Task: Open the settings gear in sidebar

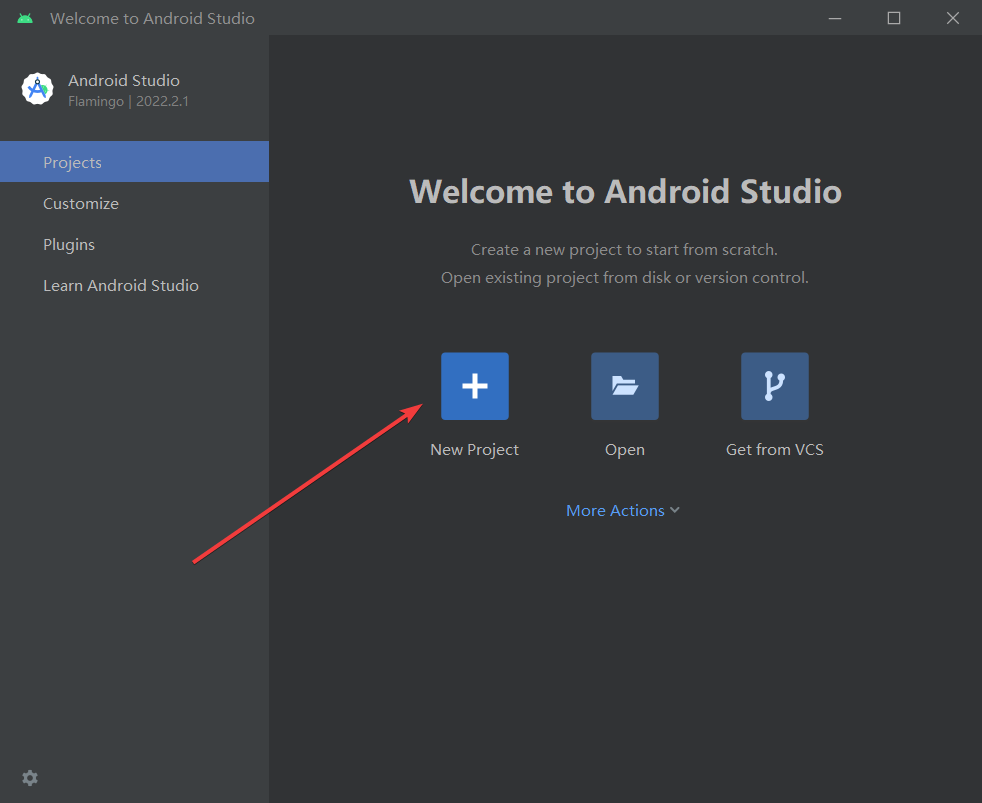Action: [30, 778]
